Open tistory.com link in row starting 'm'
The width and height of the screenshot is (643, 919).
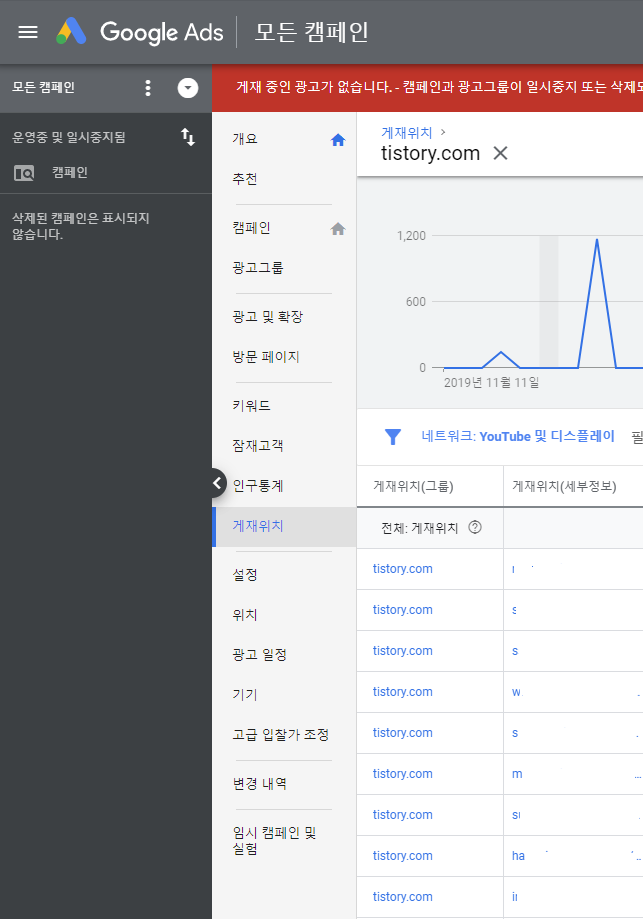(x=403, y=774)
